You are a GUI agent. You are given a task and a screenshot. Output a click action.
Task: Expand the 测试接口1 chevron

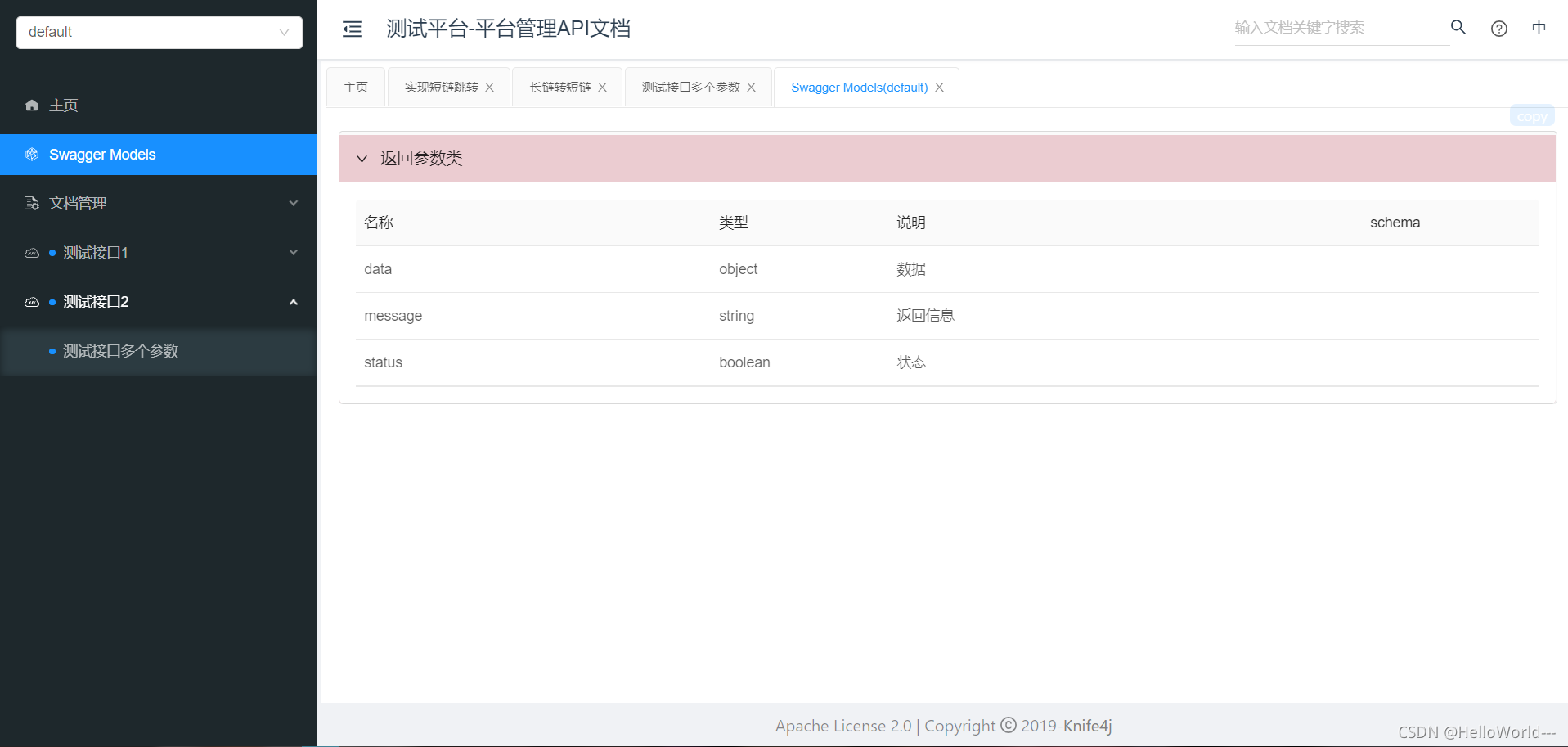coord(294,253)
